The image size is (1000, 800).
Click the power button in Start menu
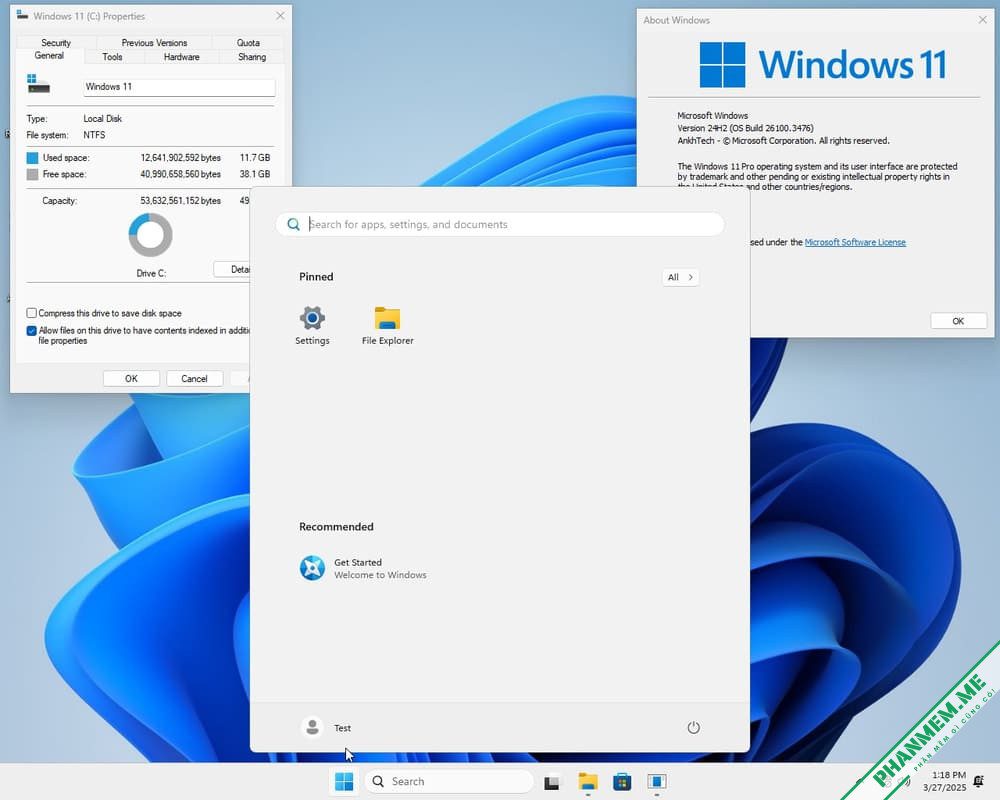click(x=693, y=727)
